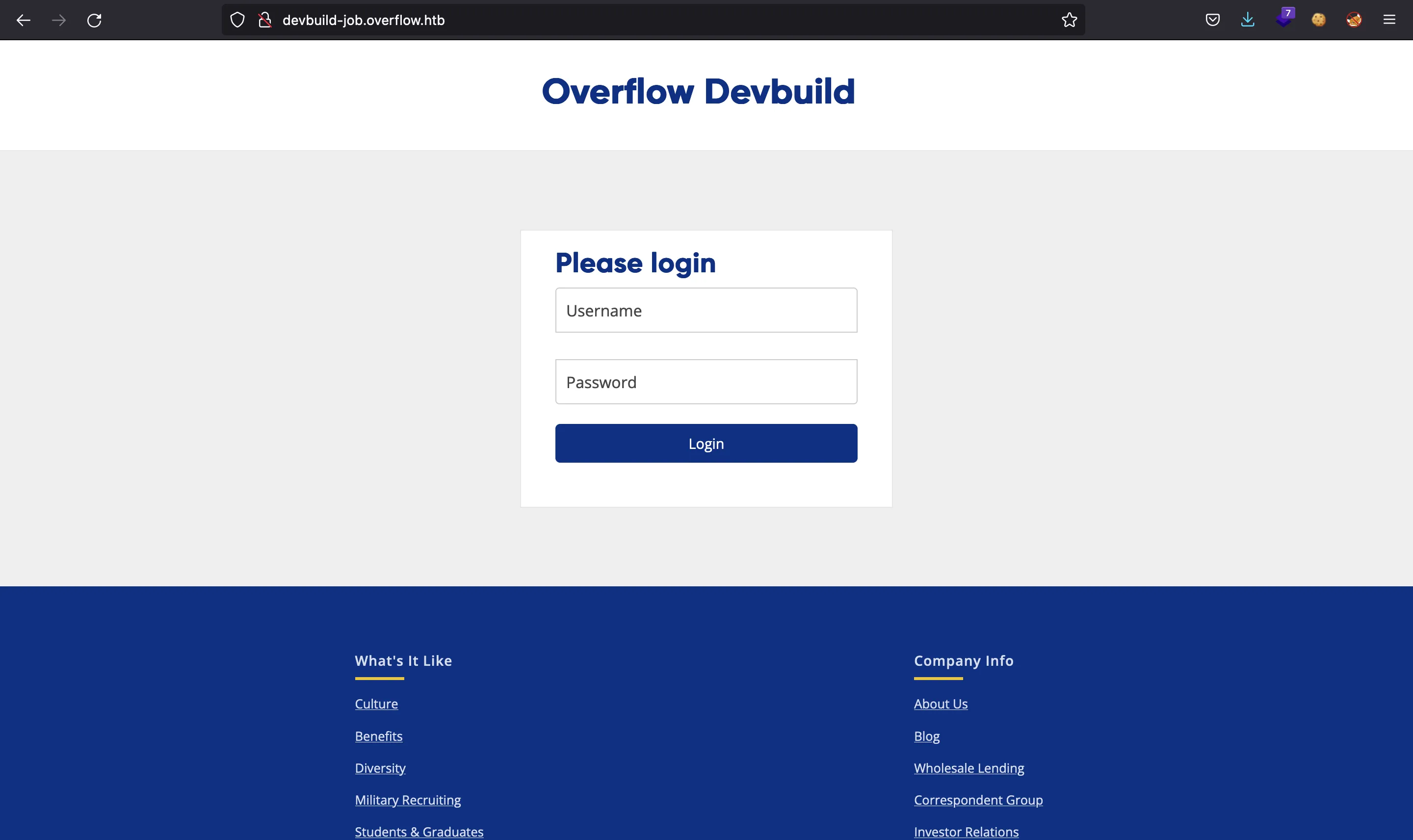Click the Blog link in Company Info

pyautogui.click(x=926, y=735)
